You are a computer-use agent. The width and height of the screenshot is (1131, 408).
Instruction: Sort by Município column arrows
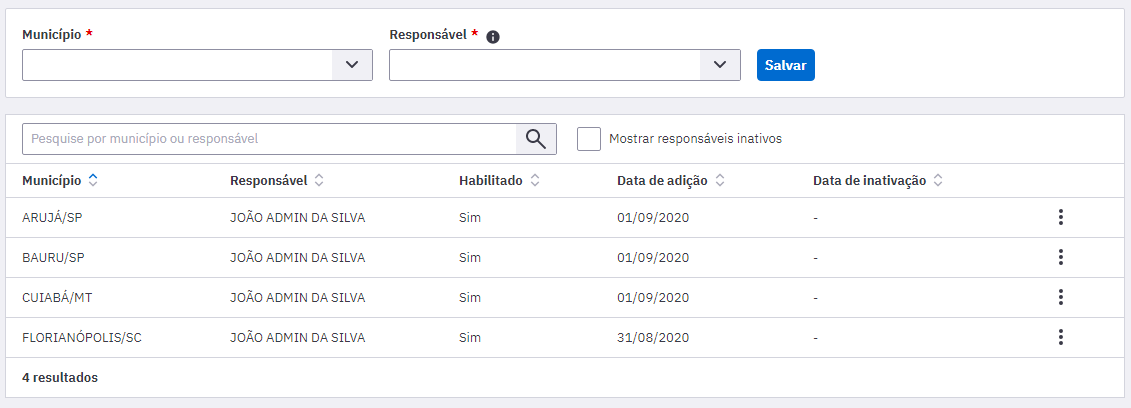click(x=92, y=181)
